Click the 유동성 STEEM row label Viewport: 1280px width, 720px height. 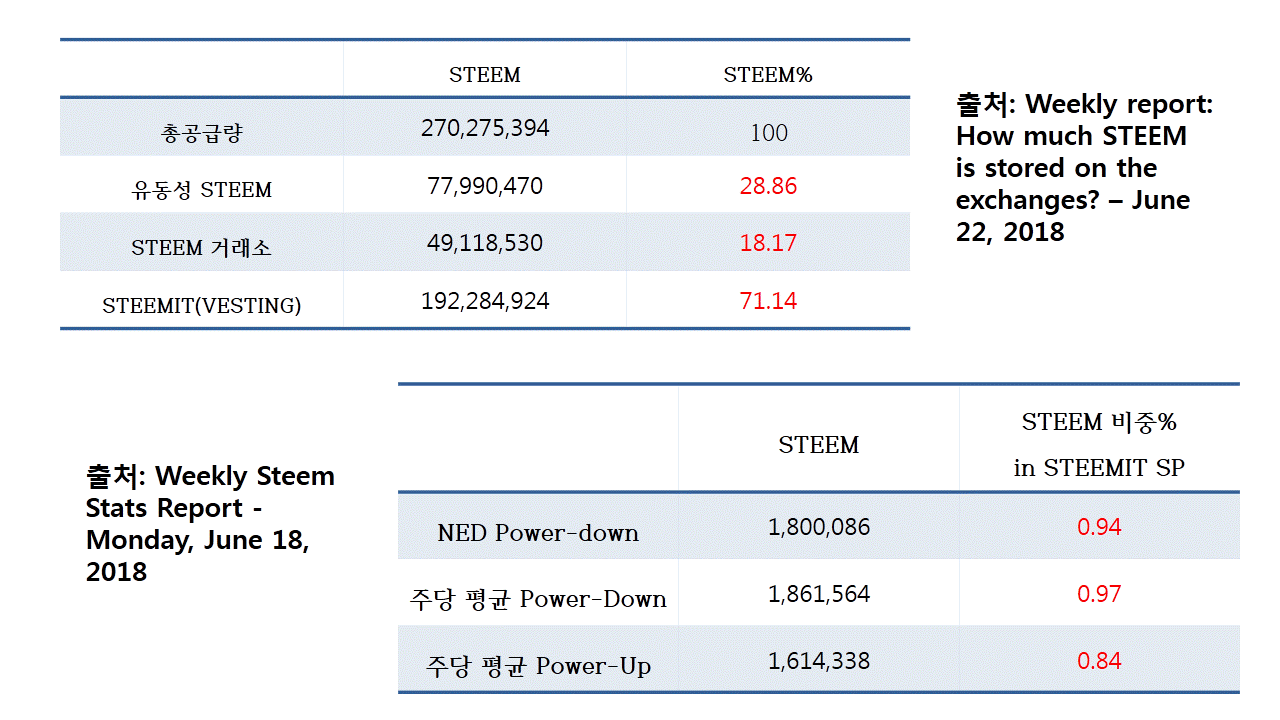coord(202,190)
